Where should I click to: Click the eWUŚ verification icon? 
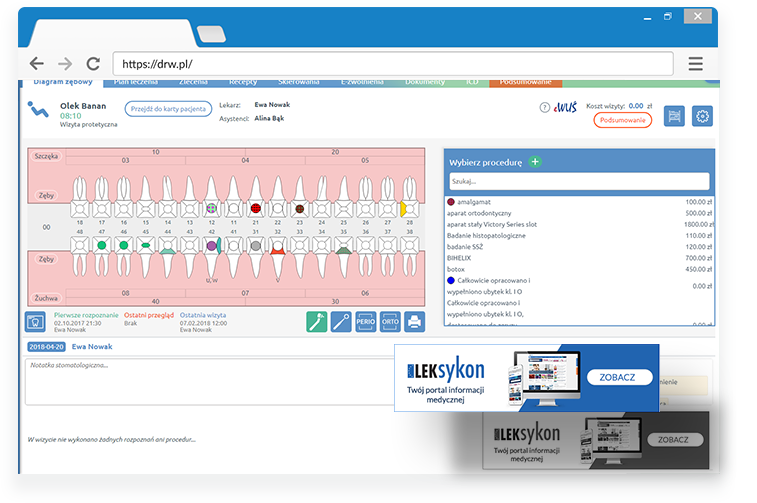coord(564,107)
